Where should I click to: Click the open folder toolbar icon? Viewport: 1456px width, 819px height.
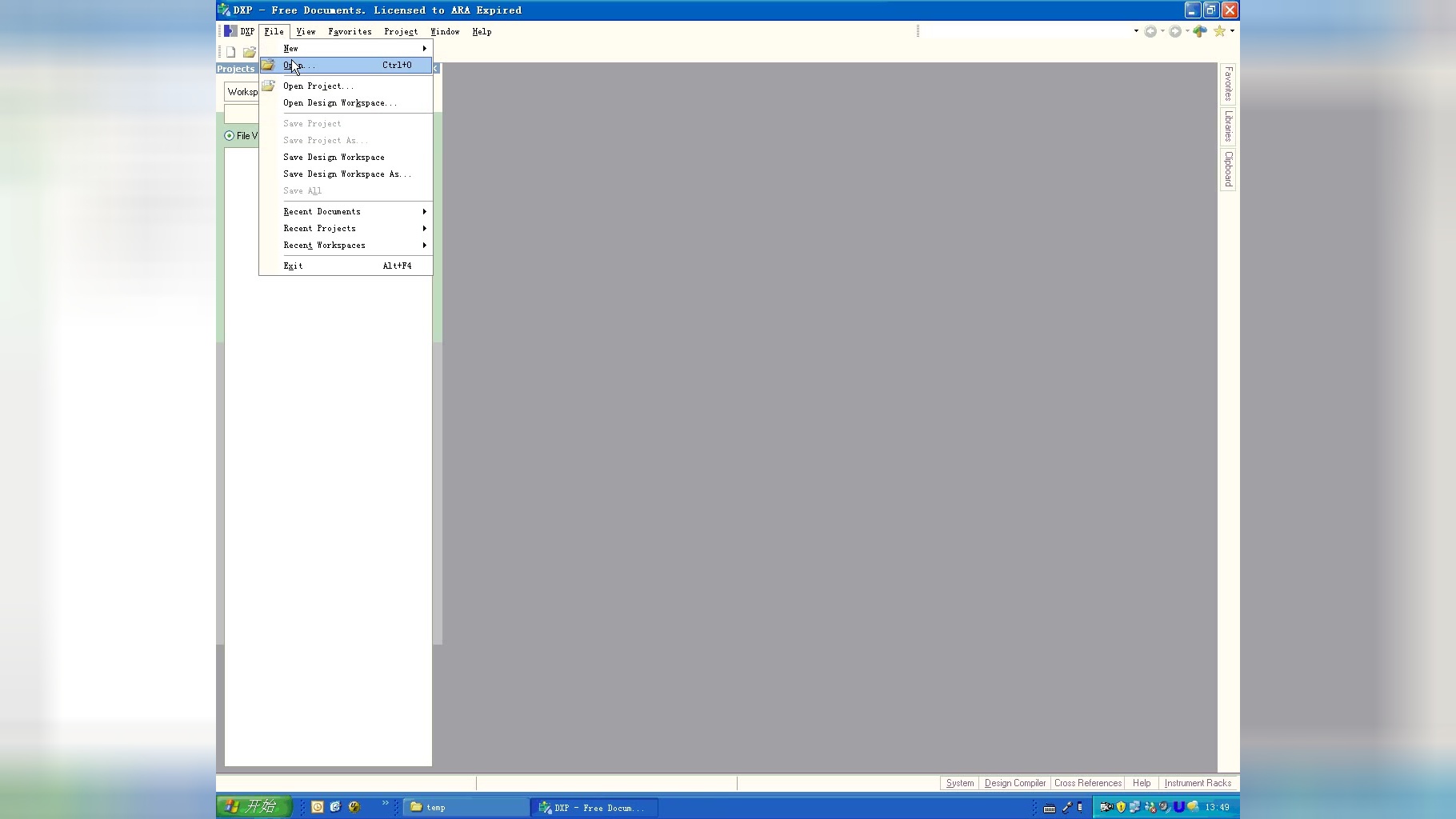[x=250, y=52]
